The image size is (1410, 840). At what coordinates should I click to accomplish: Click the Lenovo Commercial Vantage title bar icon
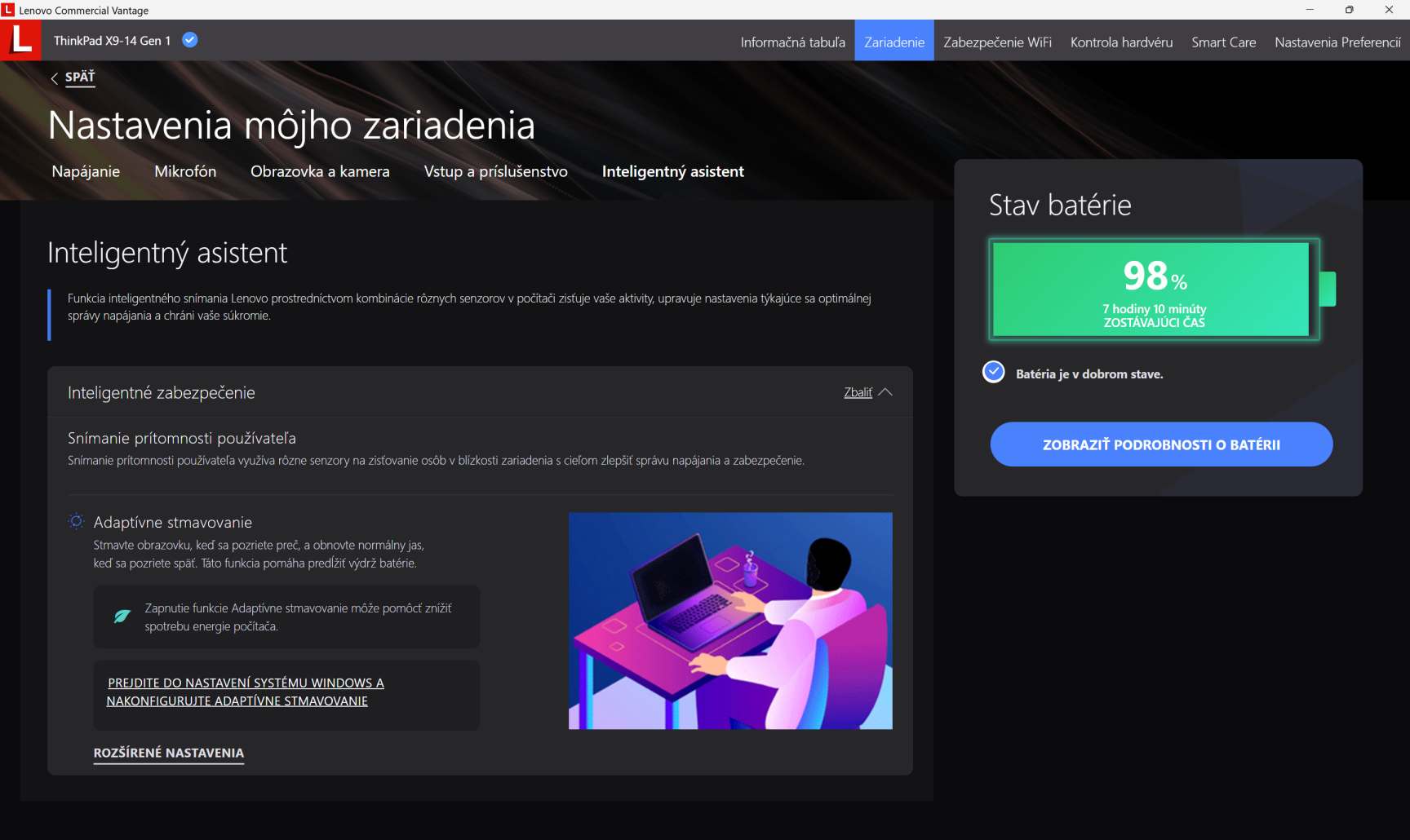pos(8,10)
